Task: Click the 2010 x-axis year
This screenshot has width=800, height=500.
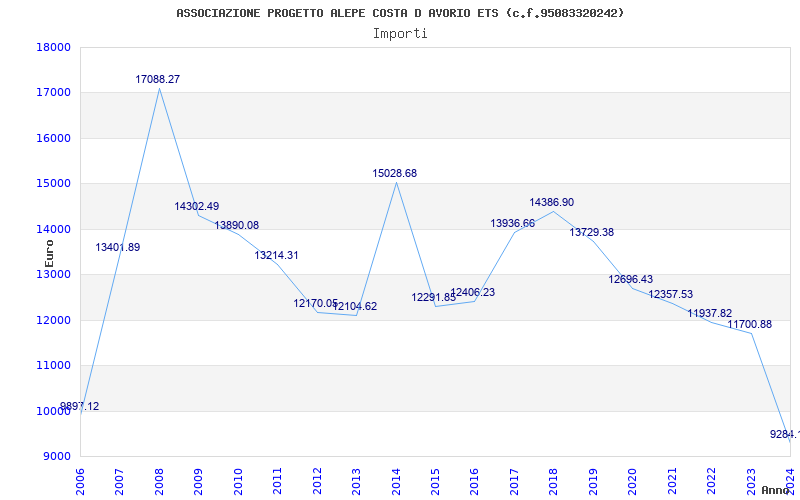Action: 238,482
